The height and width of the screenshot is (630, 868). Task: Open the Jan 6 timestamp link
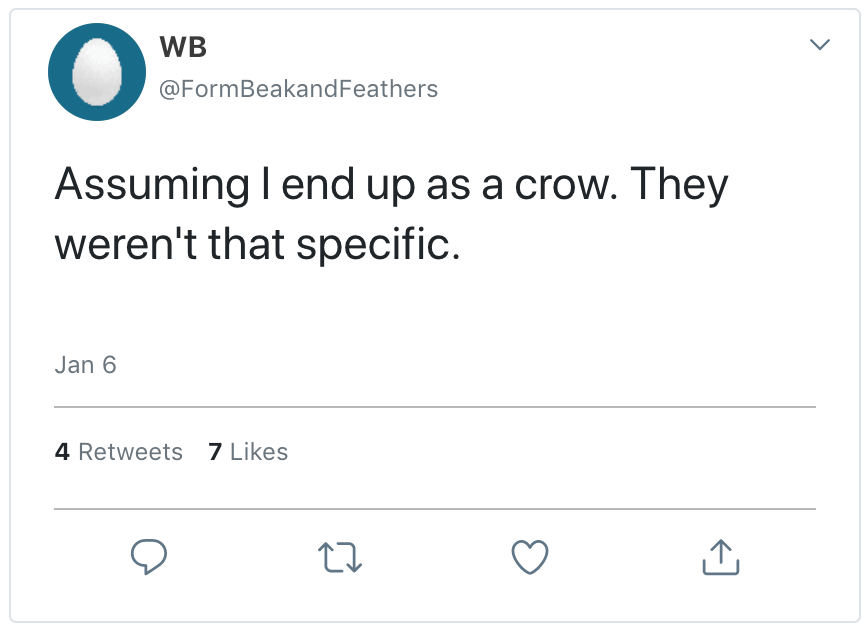click(x=85, y=365)
